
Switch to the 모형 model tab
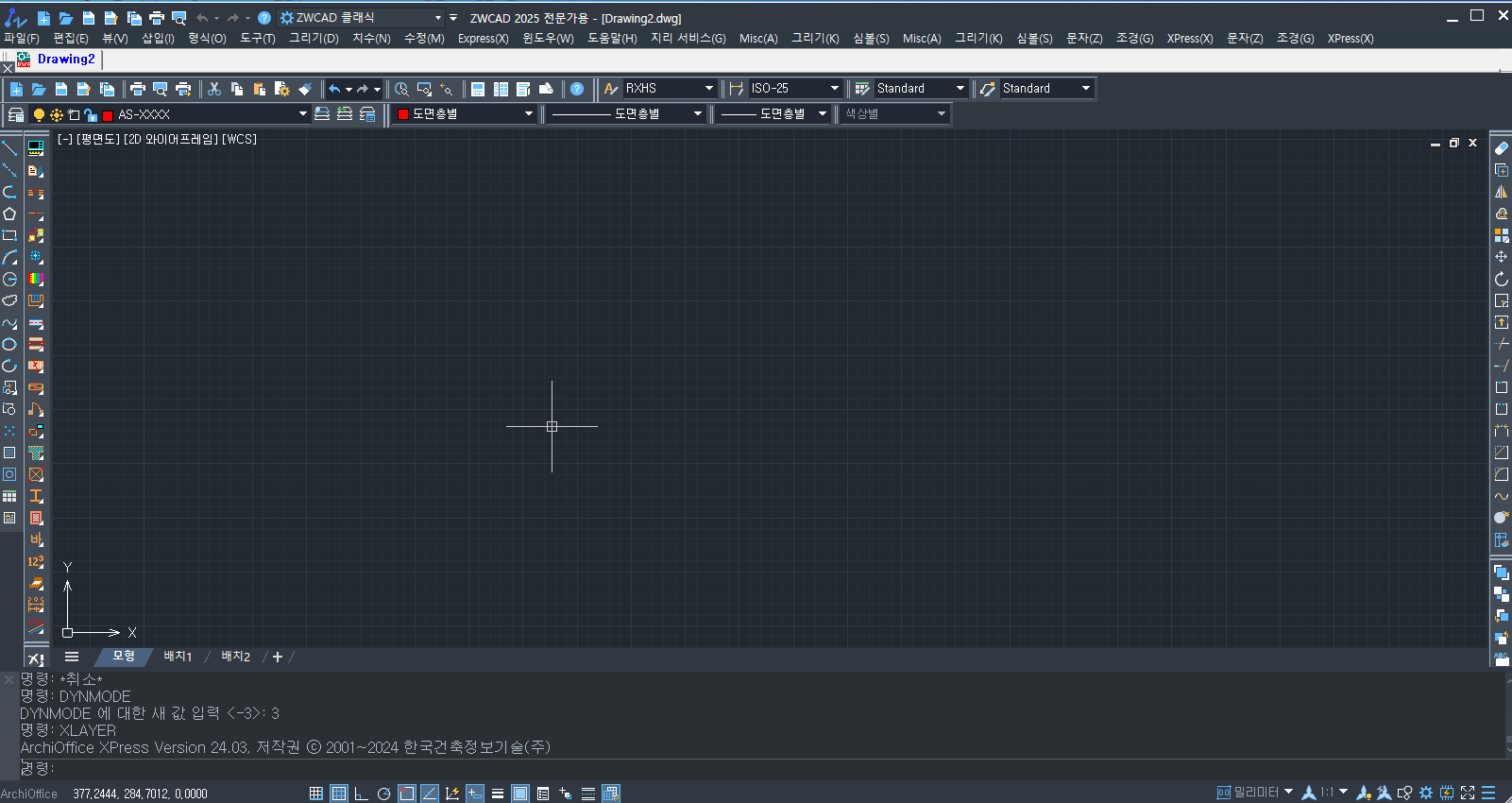124,657
